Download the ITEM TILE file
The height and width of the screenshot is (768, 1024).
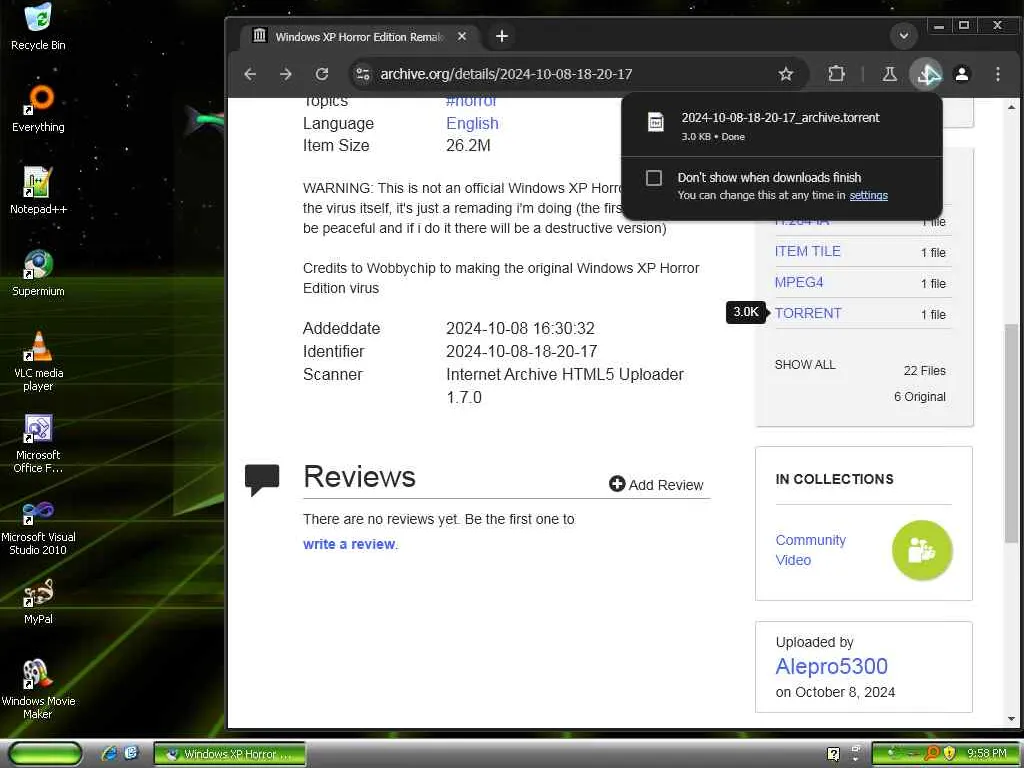807,251
